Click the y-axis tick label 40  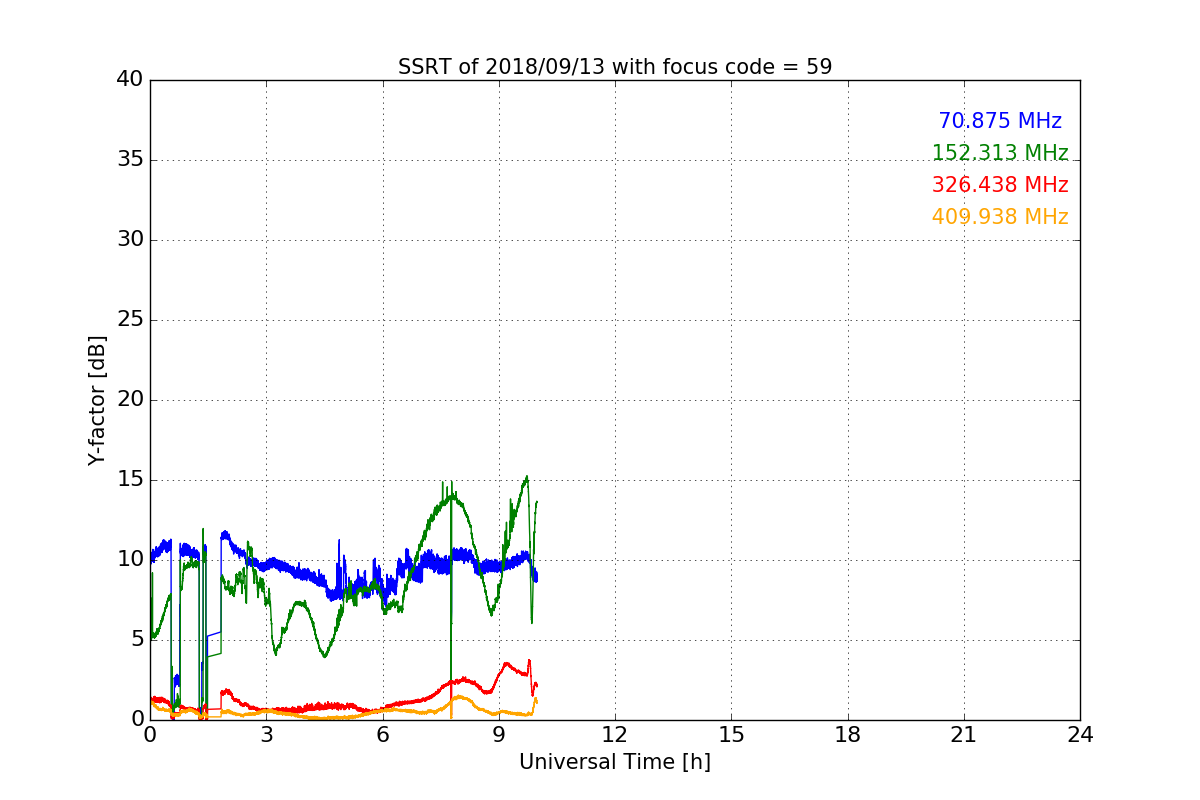(130, 80)
